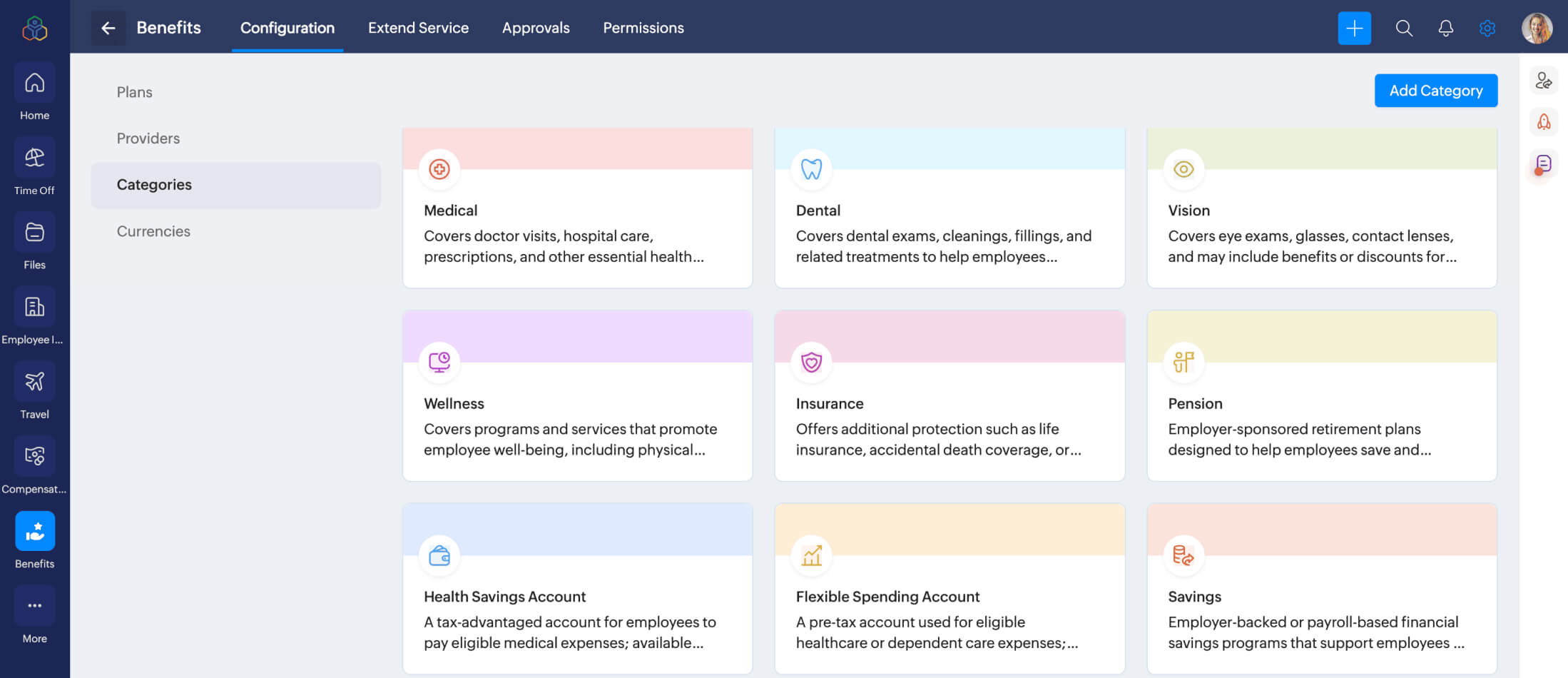Screen dimensions: 1568x678
Task: Click the blue plus quick-add icon
Action: [x=1354, y=28]
